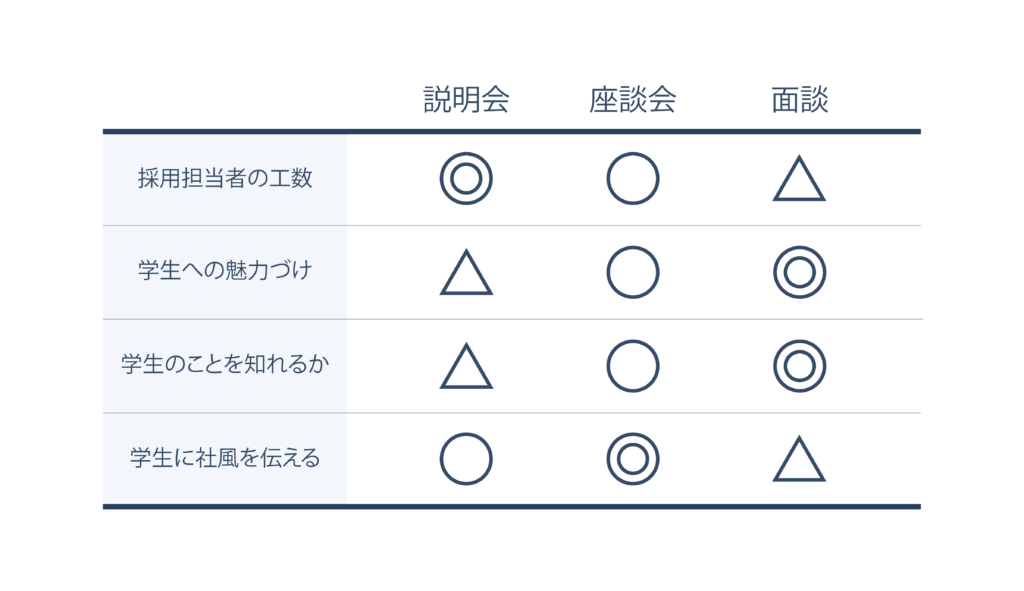Select the 学生への魅力づけ row label
1024x591 pixels.
click(x=225, y=270)
